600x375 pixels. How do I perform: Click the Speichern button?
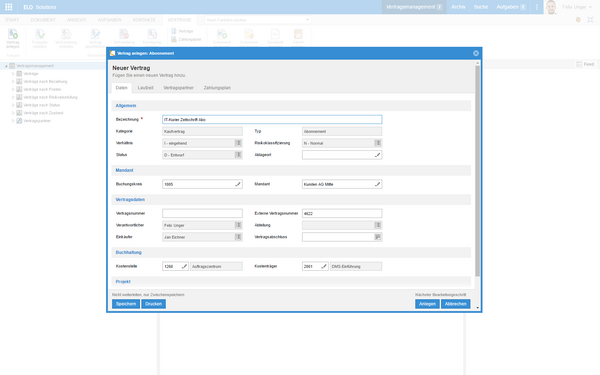click(x=126, y=304)
